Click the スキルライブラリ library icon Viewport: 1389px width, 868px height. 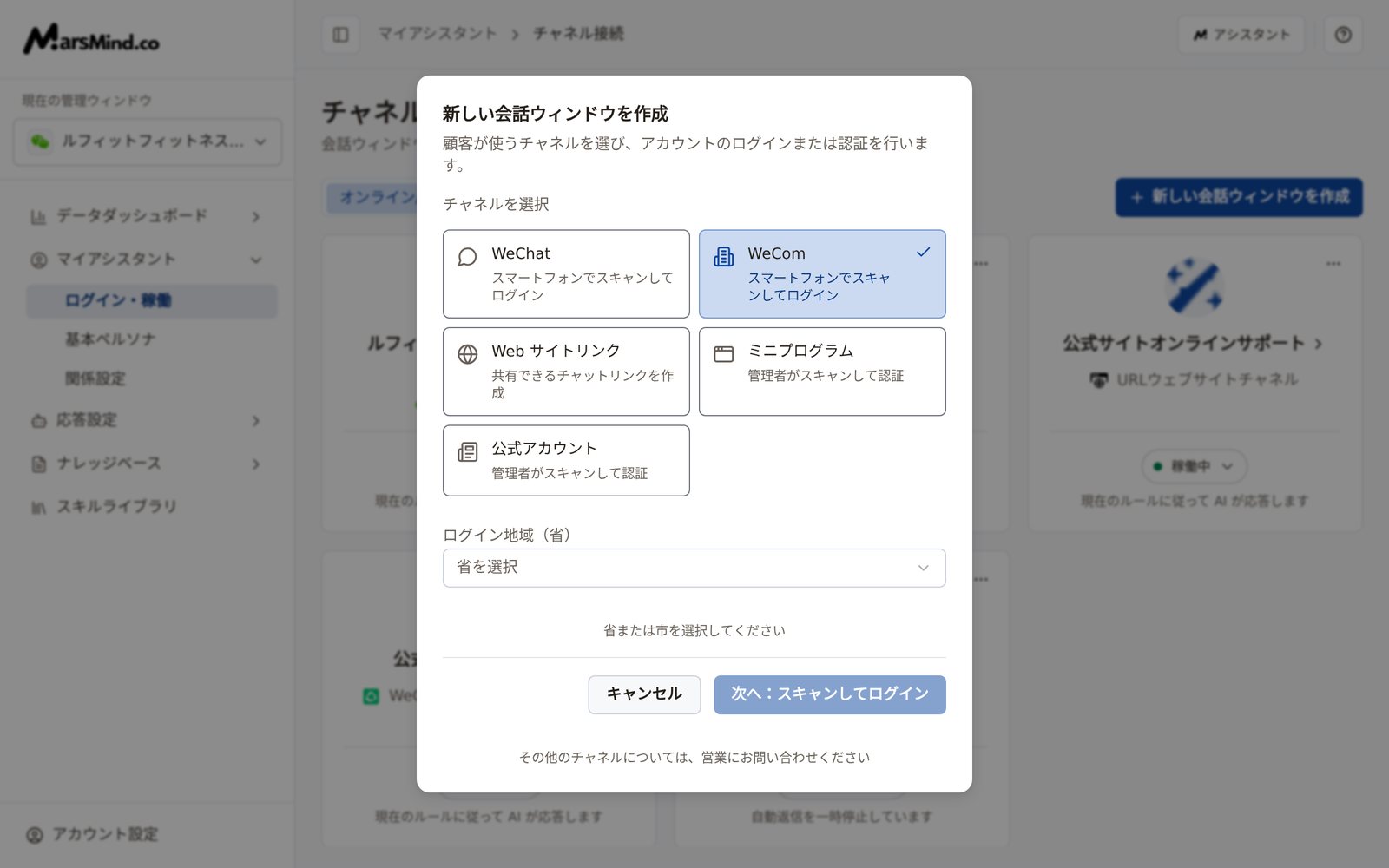click(38, 507)
